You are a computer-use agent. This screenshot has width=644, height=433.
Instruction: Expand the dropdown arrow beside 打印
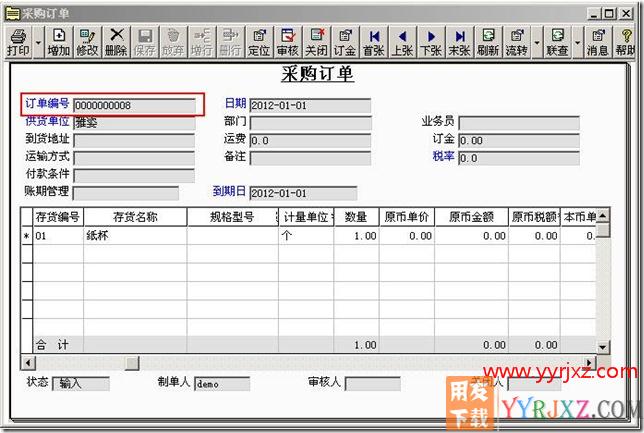[38, 43]
